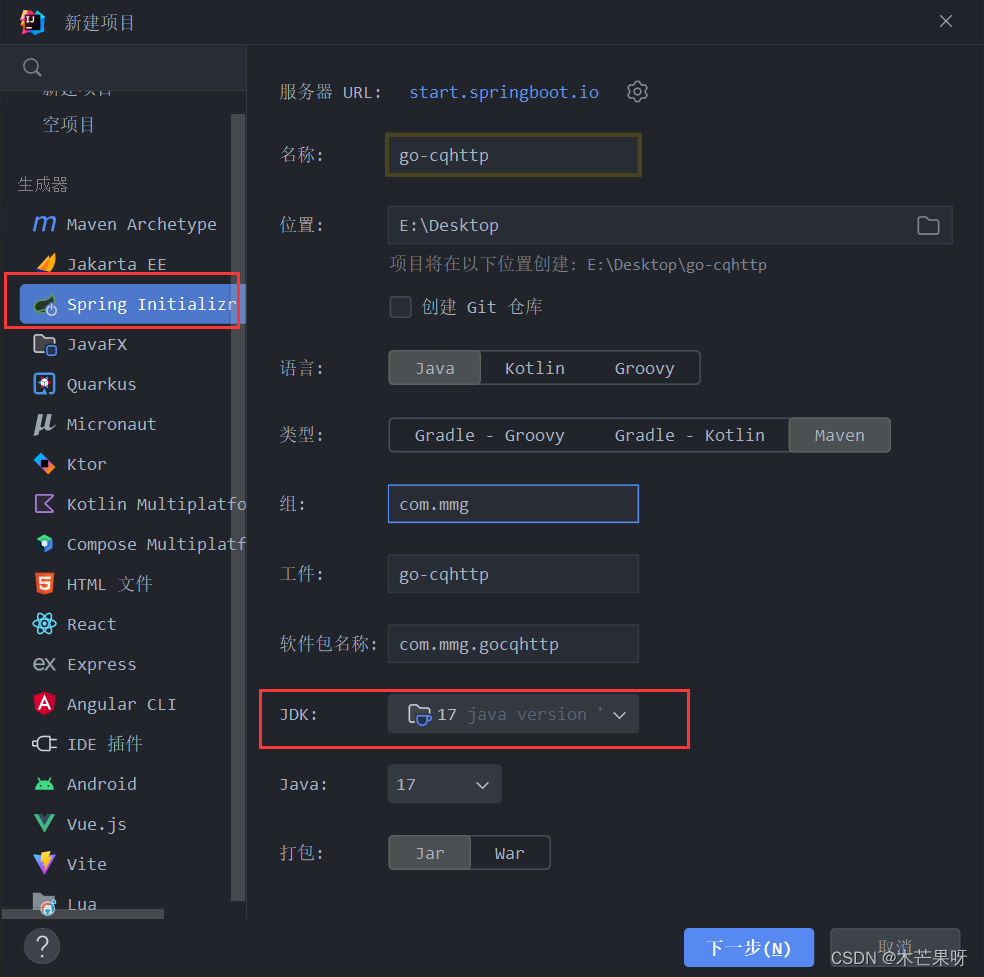Click the 位置 field showing E:\Desktop
984x977 pixels.
[670, 225]
